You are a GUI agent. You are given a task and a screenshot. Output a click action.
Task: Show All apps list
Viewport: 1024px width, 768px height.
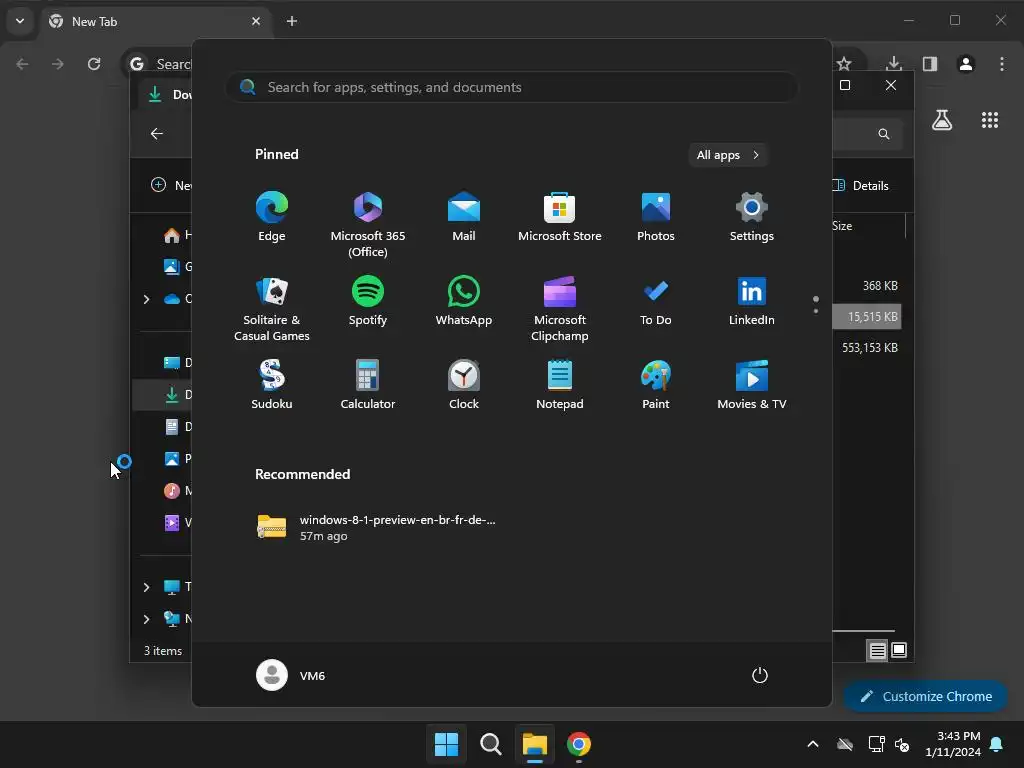pyautogui.click(x=728, y=155)
